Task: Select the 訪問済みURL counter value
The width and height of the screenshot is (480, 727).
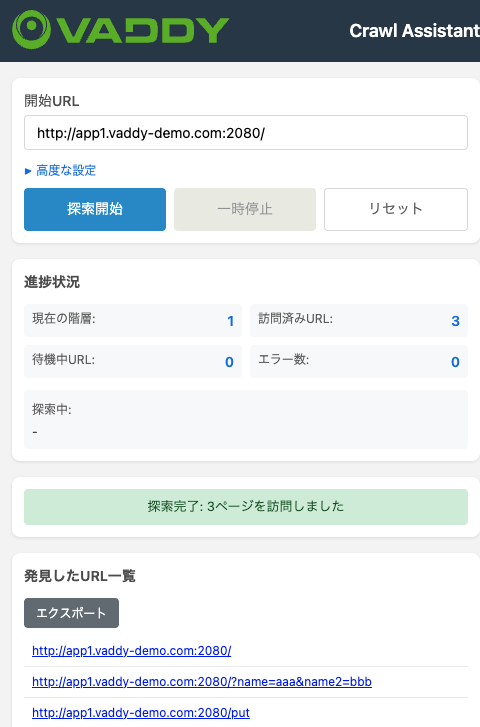Action: pyautogui.click(x=455, y=321)
